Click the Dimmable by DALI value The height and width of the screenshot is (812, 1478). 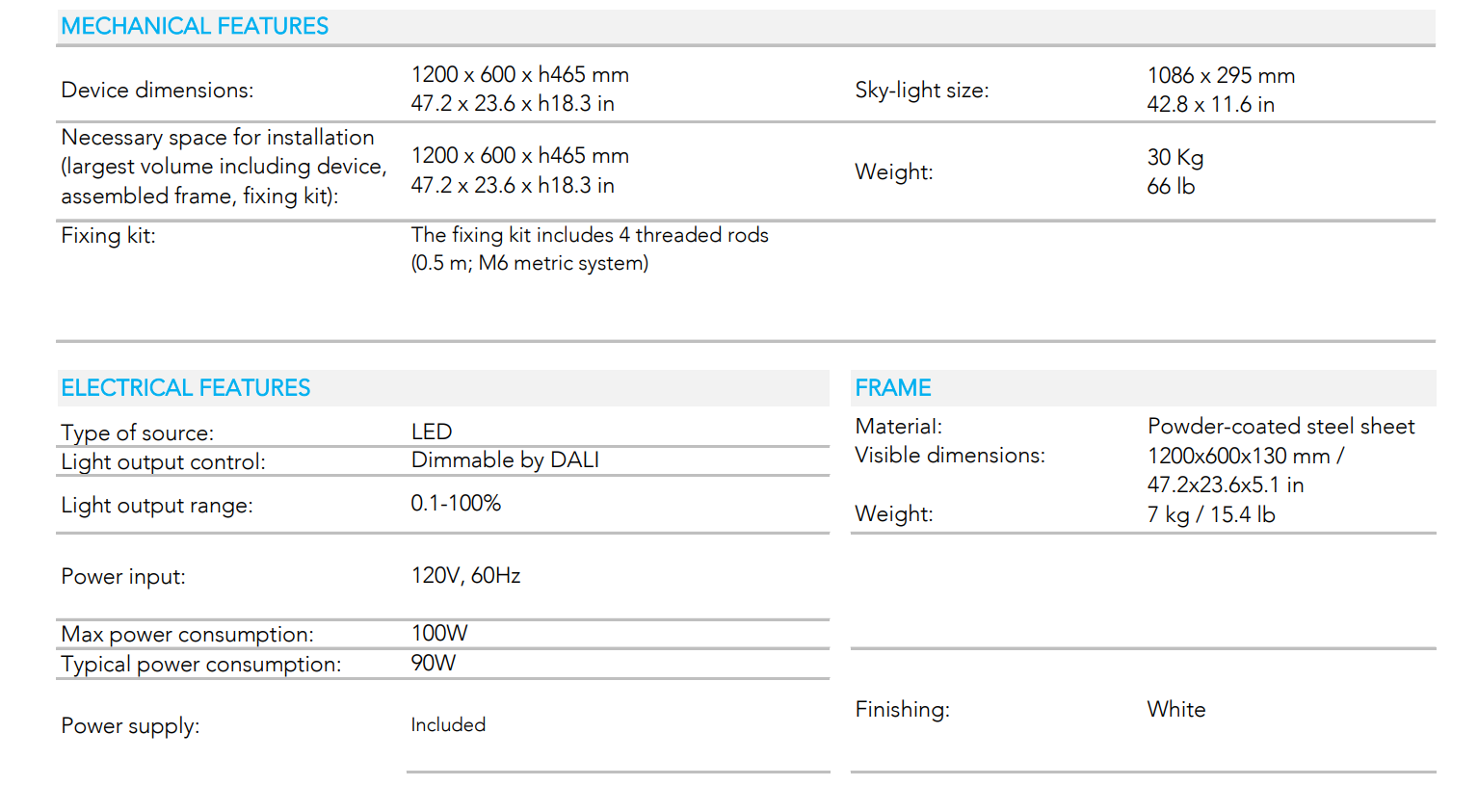[x=505, y=460]
